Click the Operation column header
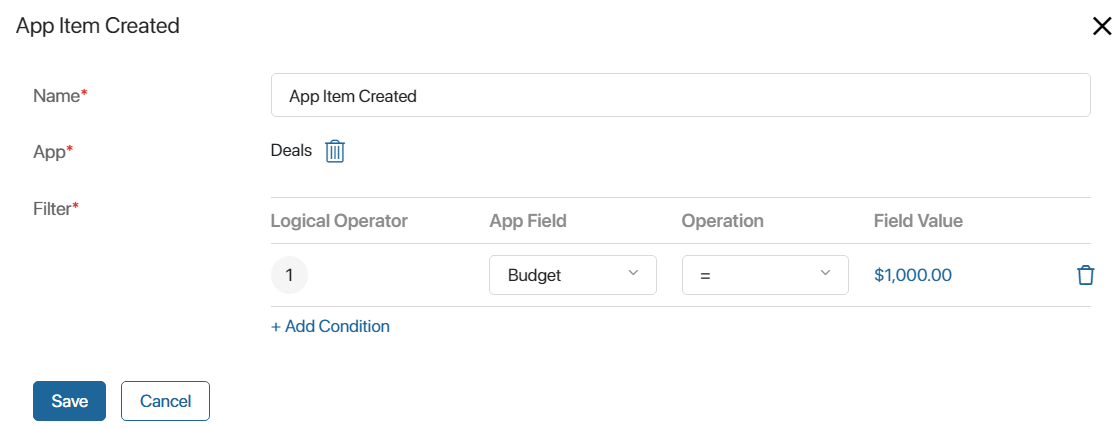This screenshot has height=427, width=1115. pos(722,221)
